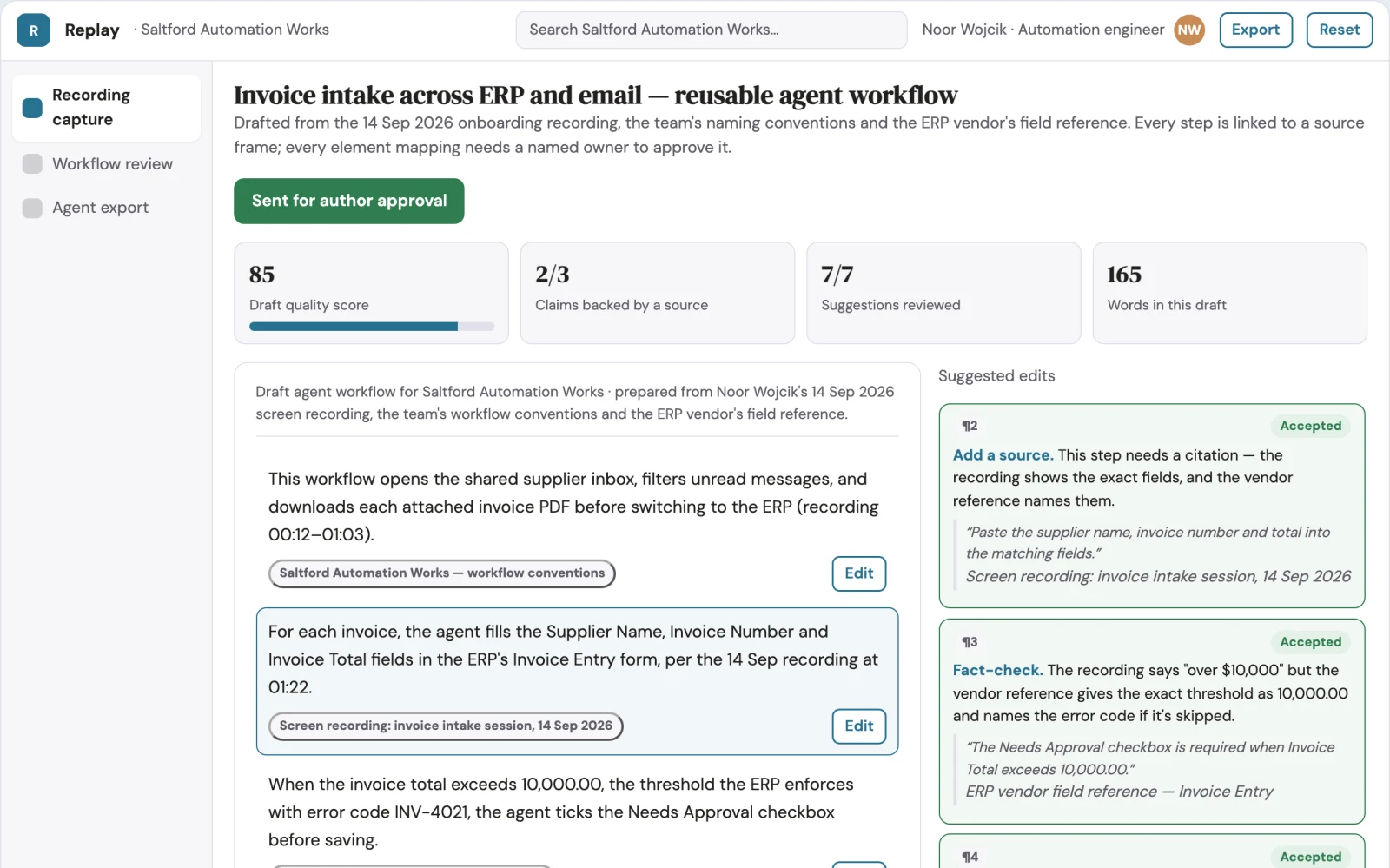Click the 'Invoice intake across ERP and email' title

coord(595,95)
